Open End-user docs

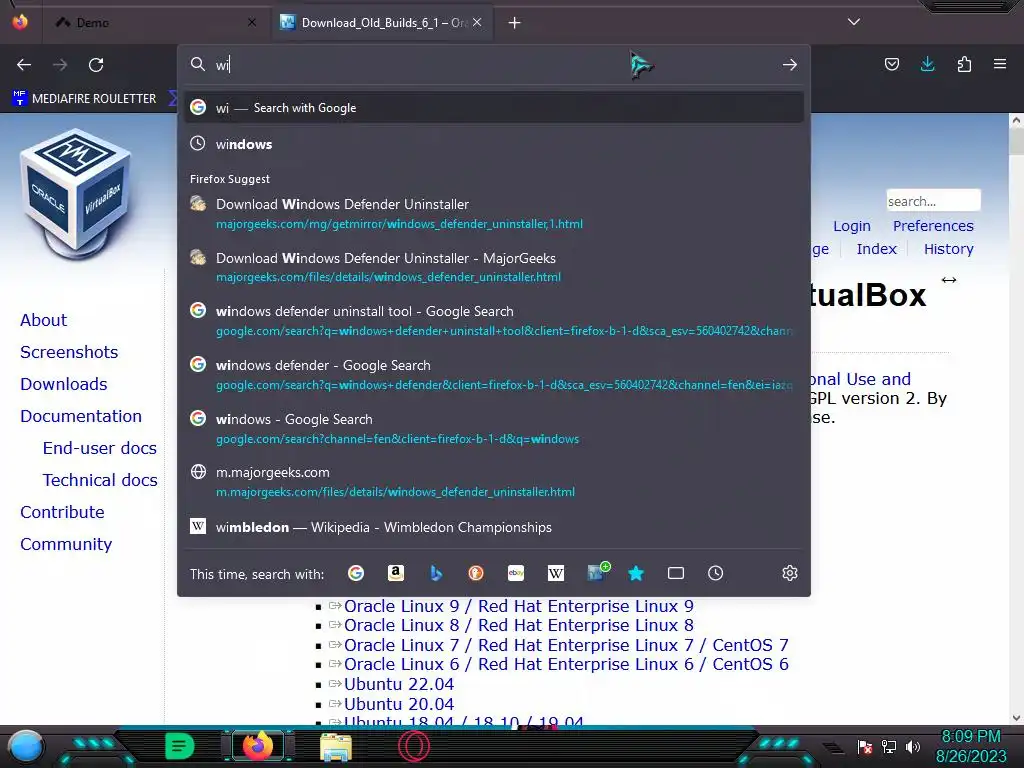pyautogui.click(x=100, y=448)
